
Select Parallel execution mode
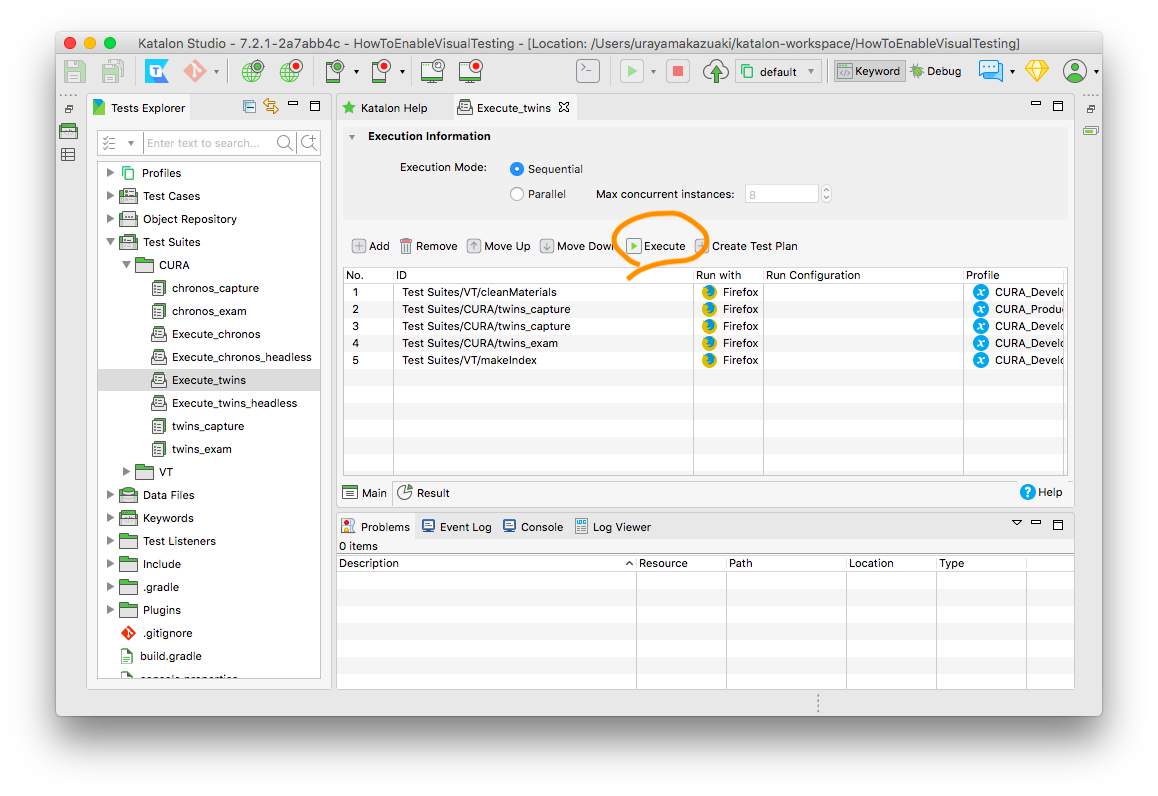click(x=517, y=194)
